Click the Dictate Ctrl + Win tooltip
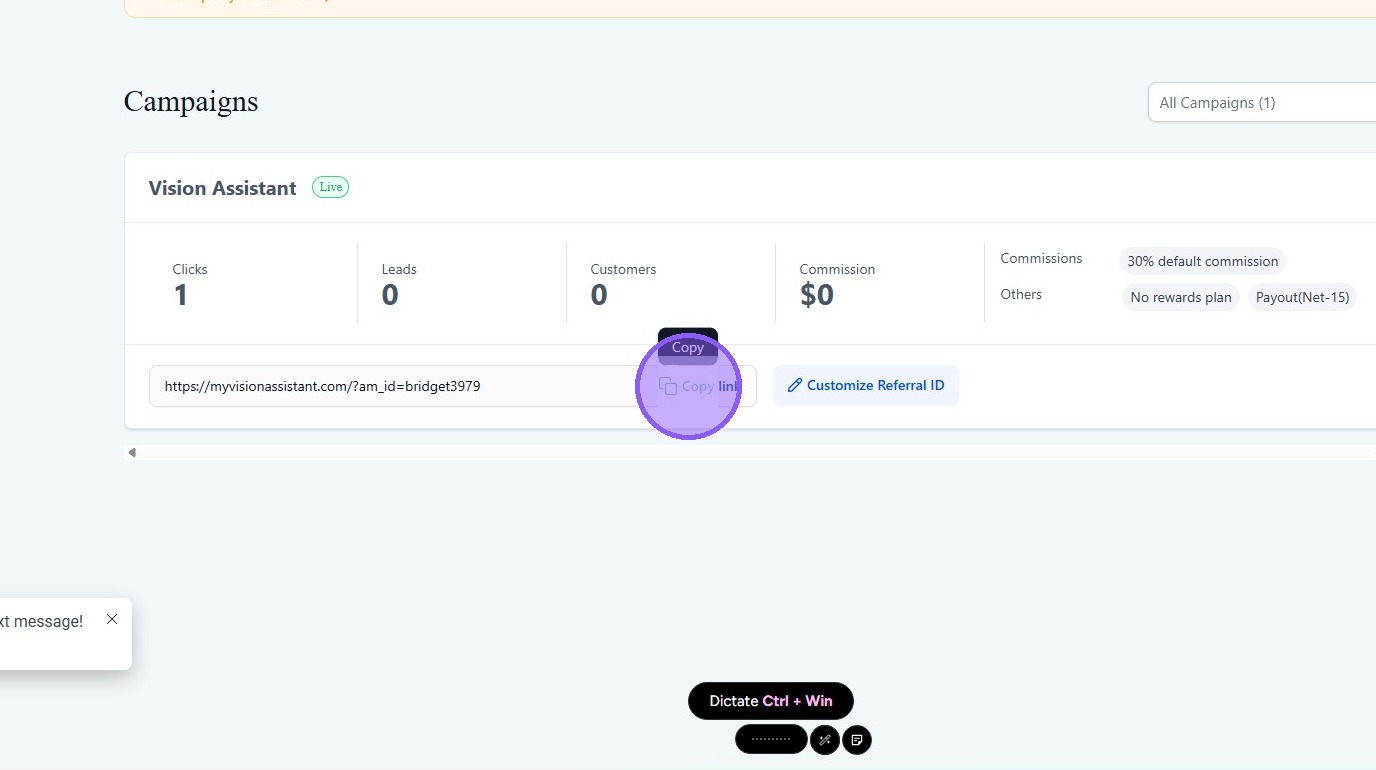This screenshot has width=1376, height=770. point(771,701)
